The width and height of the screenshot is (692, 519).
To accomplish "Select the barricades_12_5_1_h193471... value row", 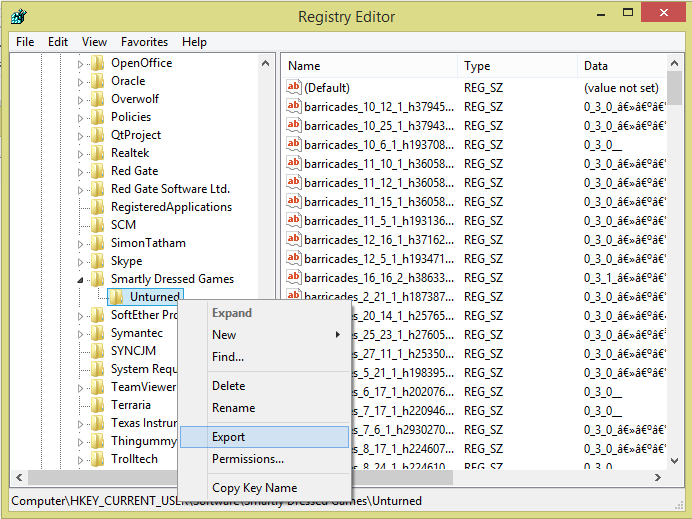I will 474,259.
